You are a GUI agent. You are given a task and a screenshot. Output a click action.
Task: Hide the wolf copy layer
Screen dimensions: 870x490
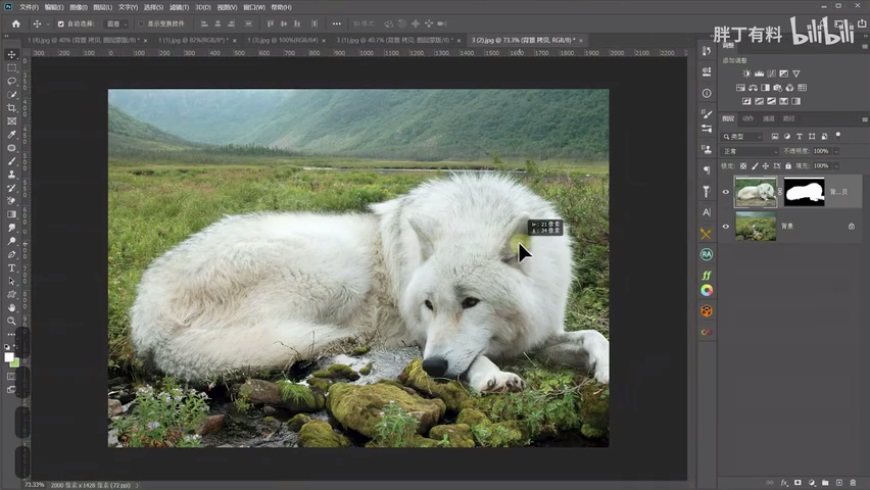pyautogui.click(x=726, y=192)
